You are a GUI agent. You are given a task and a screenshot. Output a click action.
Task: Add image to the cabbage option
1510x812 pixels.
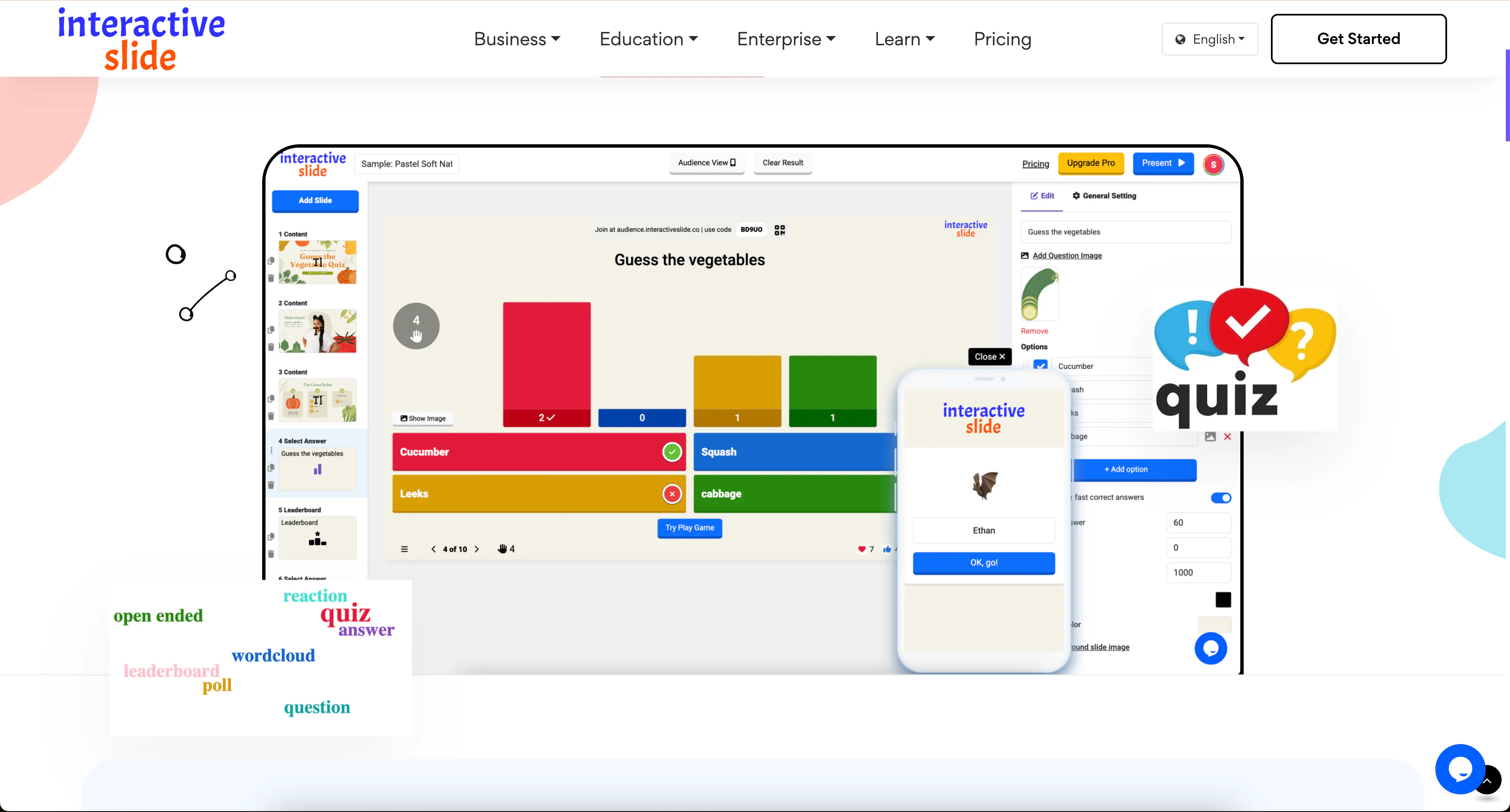[x=1210, y=437]
